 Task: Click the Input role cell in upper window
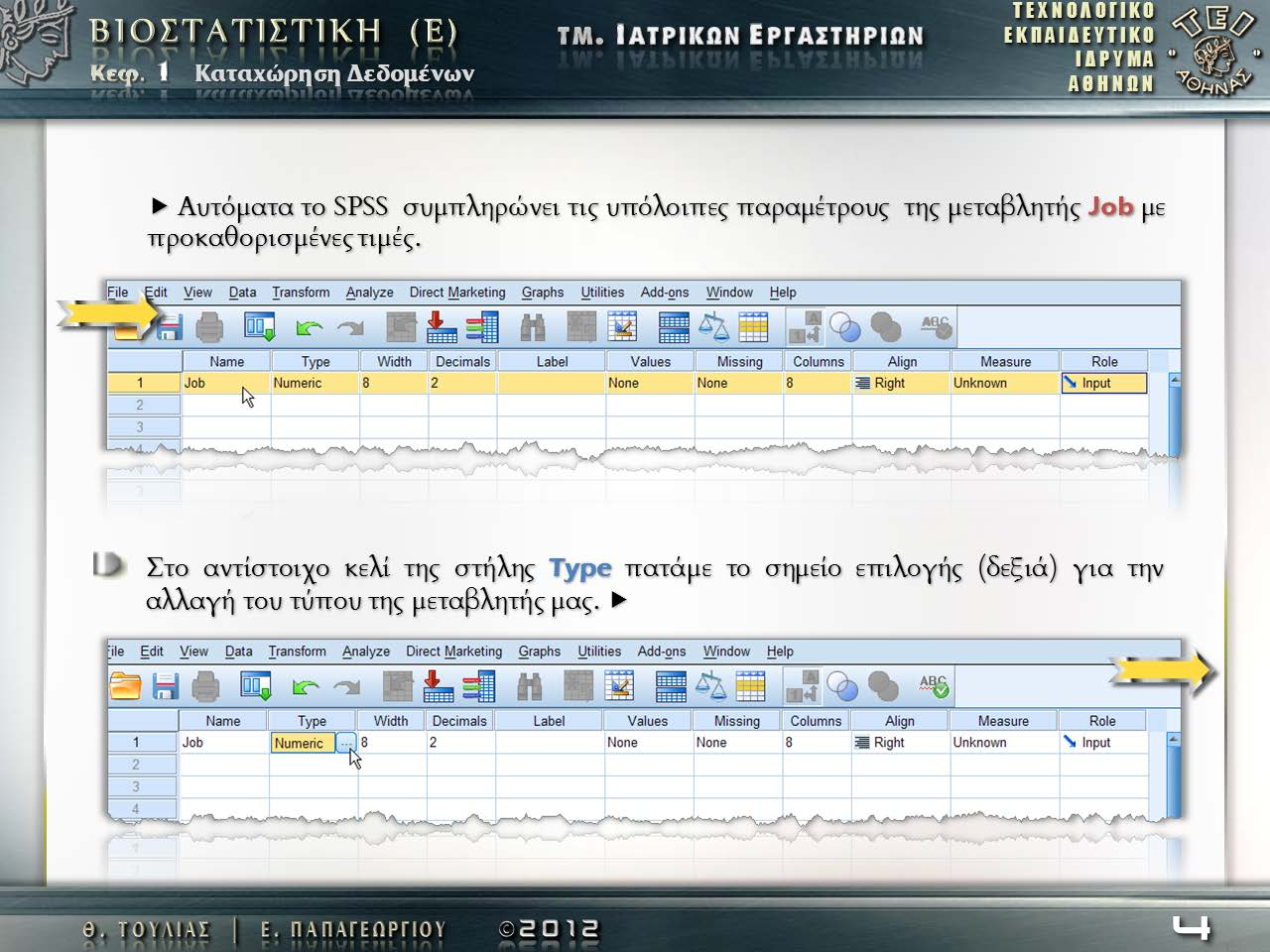pos(1103,383)
